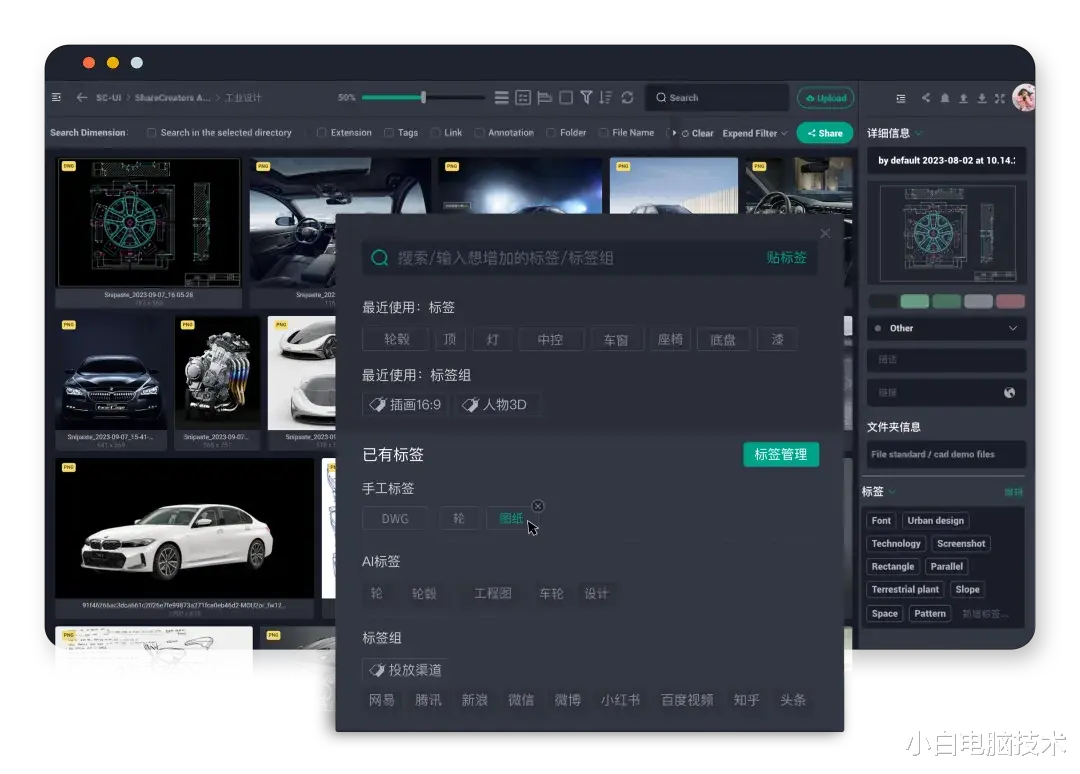Open the Other category dropdown
Viewport: 1080px width, 774px height.
point(946,328)
